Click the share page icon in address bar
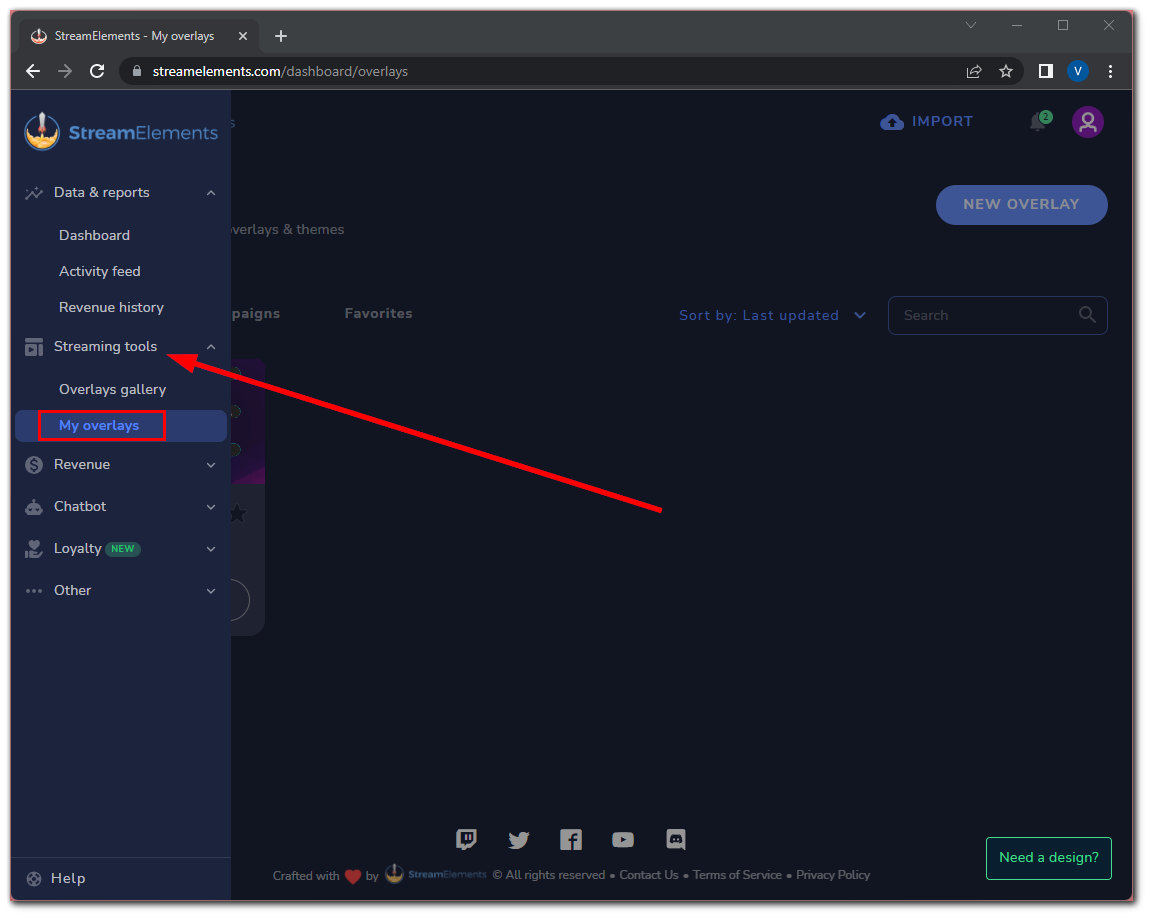The width and height of the screenshot is (1151, 919). (x=974, y=71)
